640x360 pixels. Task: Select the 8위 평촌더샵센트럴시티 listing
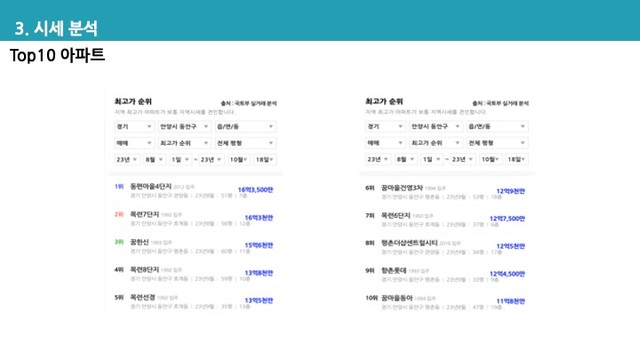(x=445, y=247)
